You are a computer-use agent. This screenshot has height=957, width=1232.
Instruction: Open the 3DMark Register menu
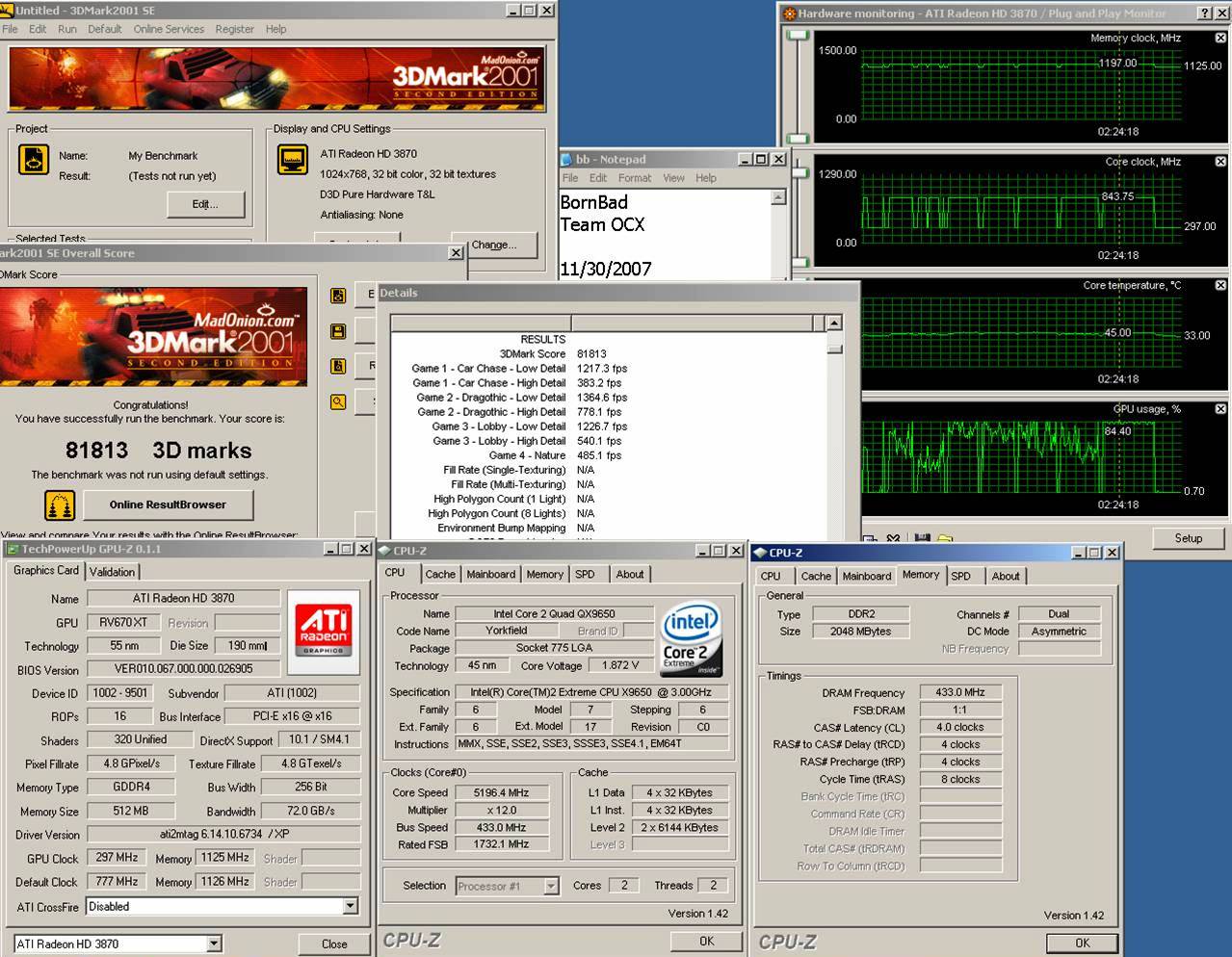(x=235, y=29)
